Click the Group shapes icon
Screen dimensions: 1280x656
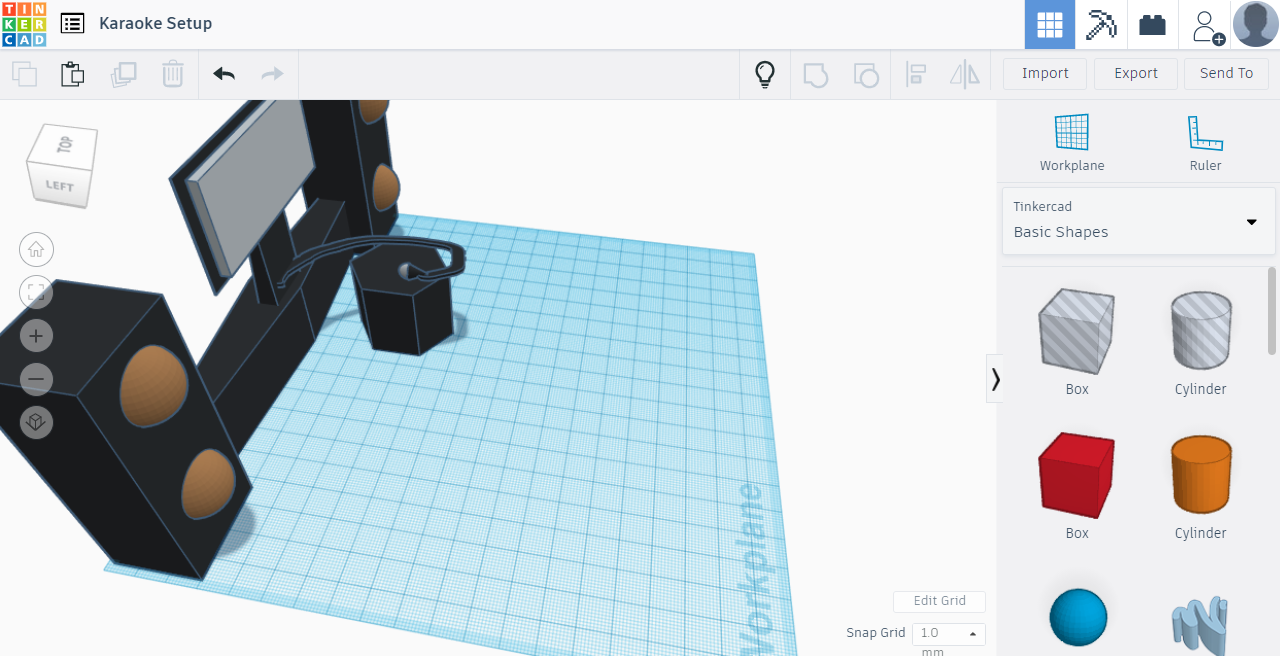click(x=816, y=75)
